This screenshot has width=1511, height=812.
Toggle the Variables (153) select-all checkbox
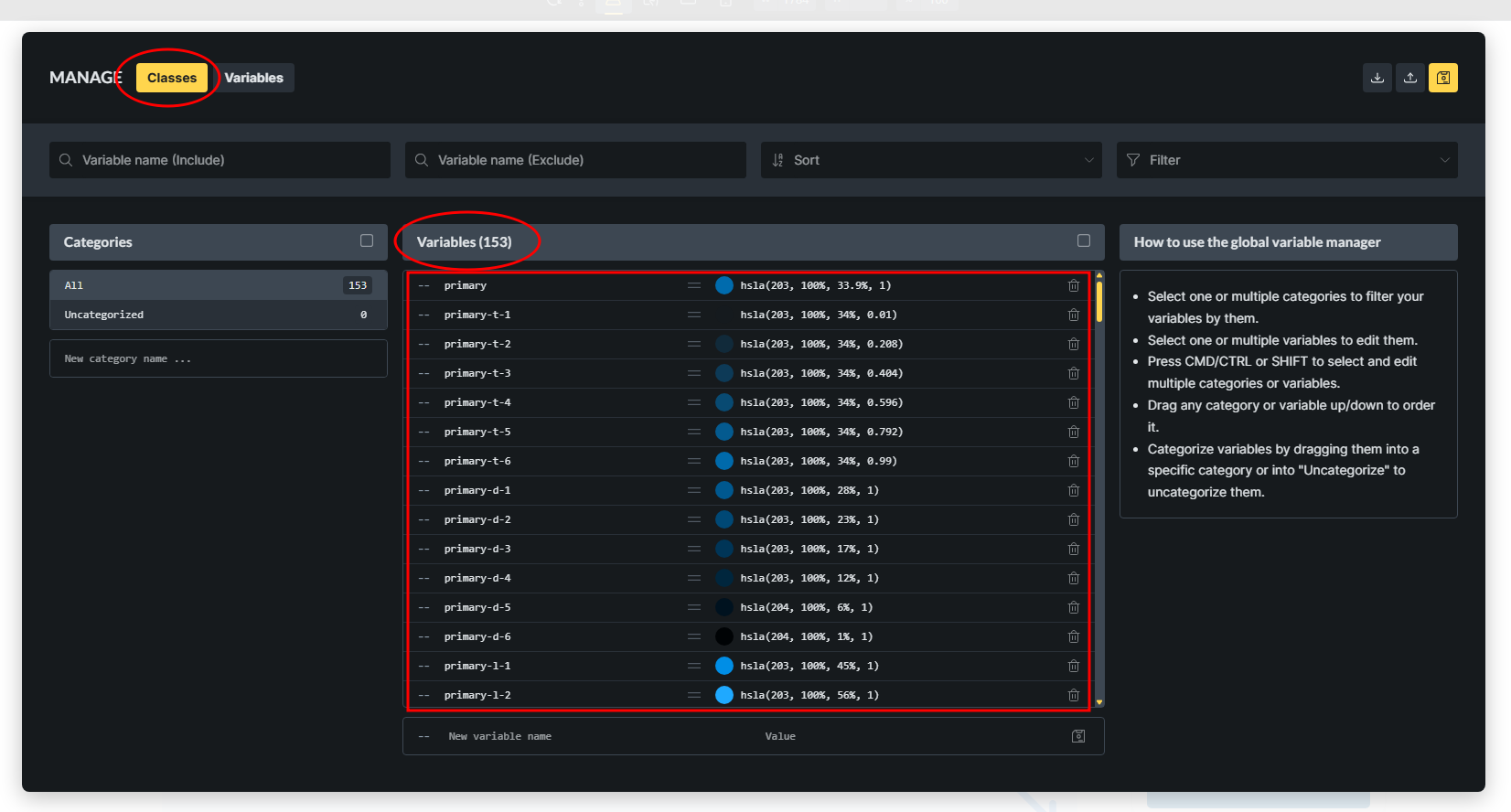click(x=1084, y=240)
